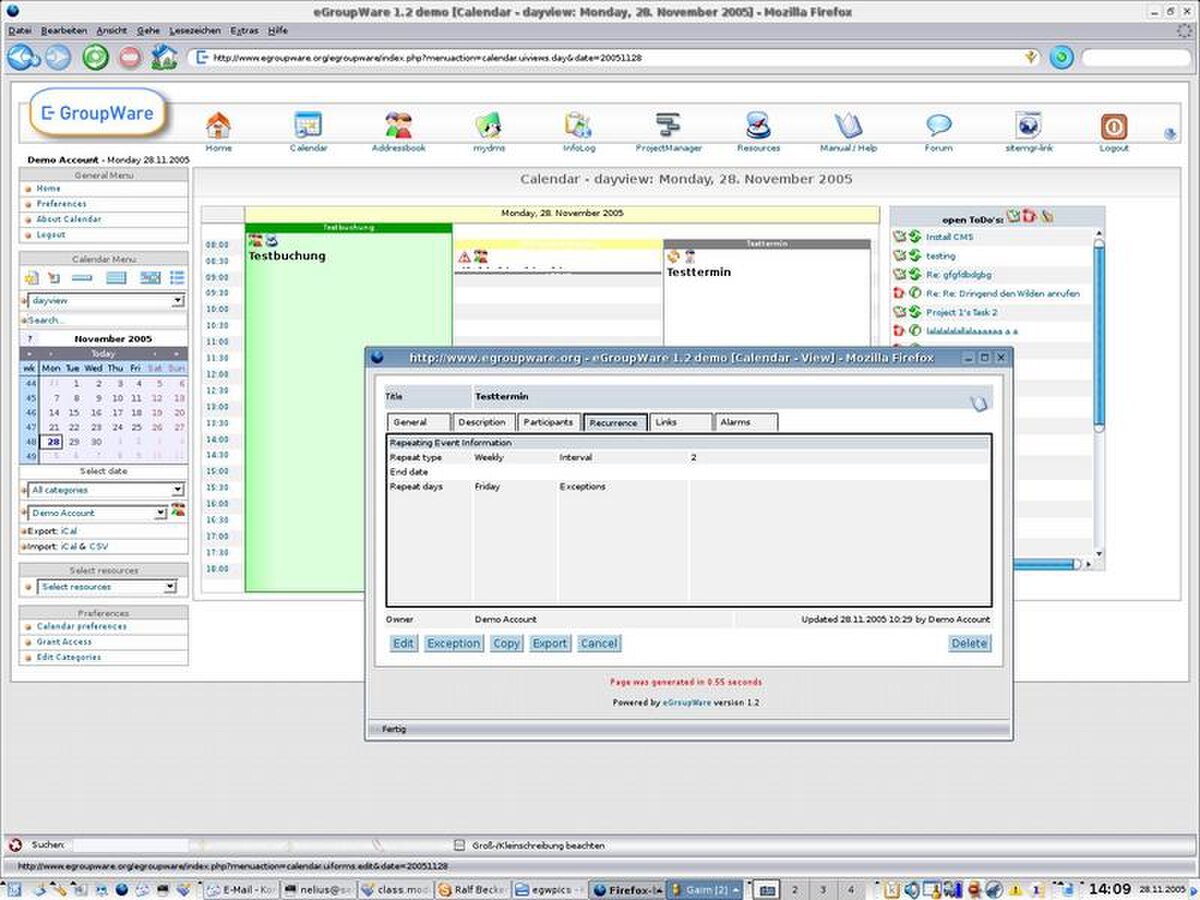Close the find bar with red X icon
This screenshot has width=1200, height=900.
click(x=15, y=845)
